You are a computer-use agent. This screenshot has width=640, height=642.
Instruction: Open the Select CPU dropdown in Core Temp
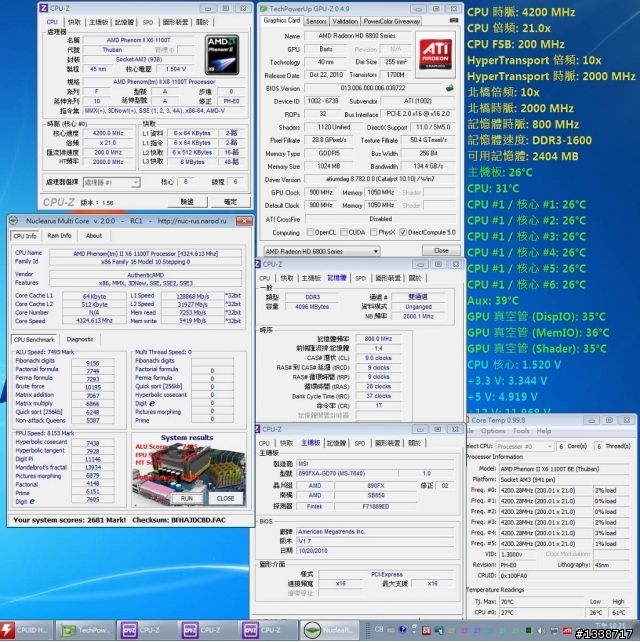(524, 446)
